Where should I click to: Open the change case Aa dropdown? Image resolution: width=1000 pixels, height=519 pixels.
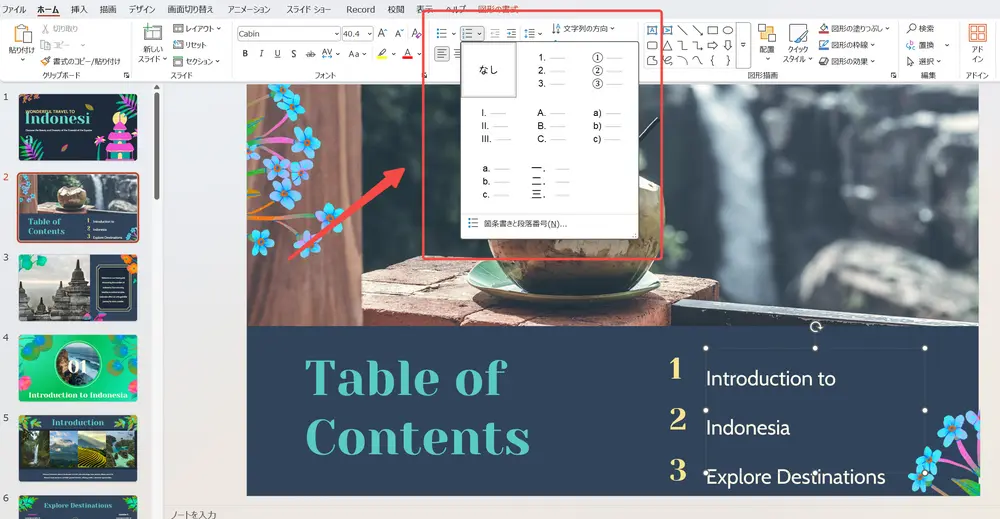tap(364, 54)
